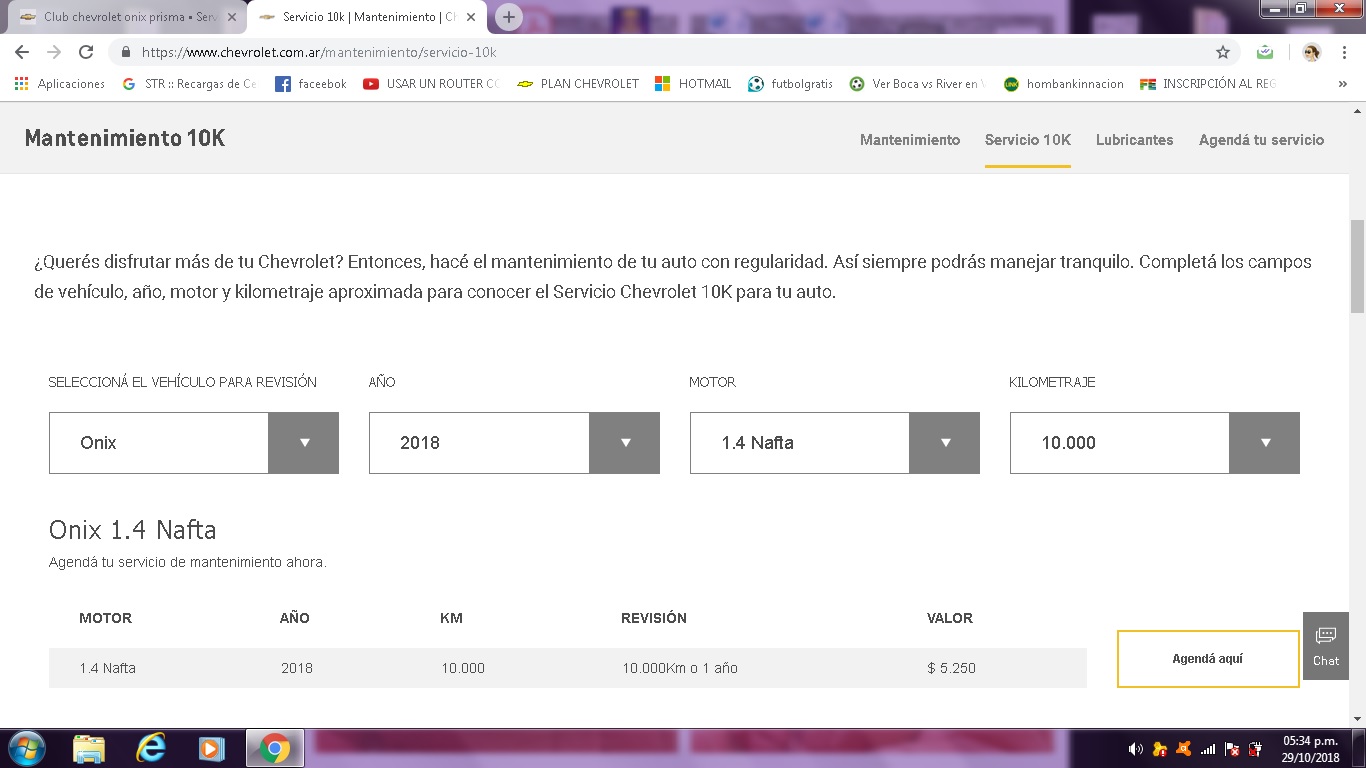1366x768 pixels.
Task: Go to the Mantenimiento nav tab
Action: 909,140
